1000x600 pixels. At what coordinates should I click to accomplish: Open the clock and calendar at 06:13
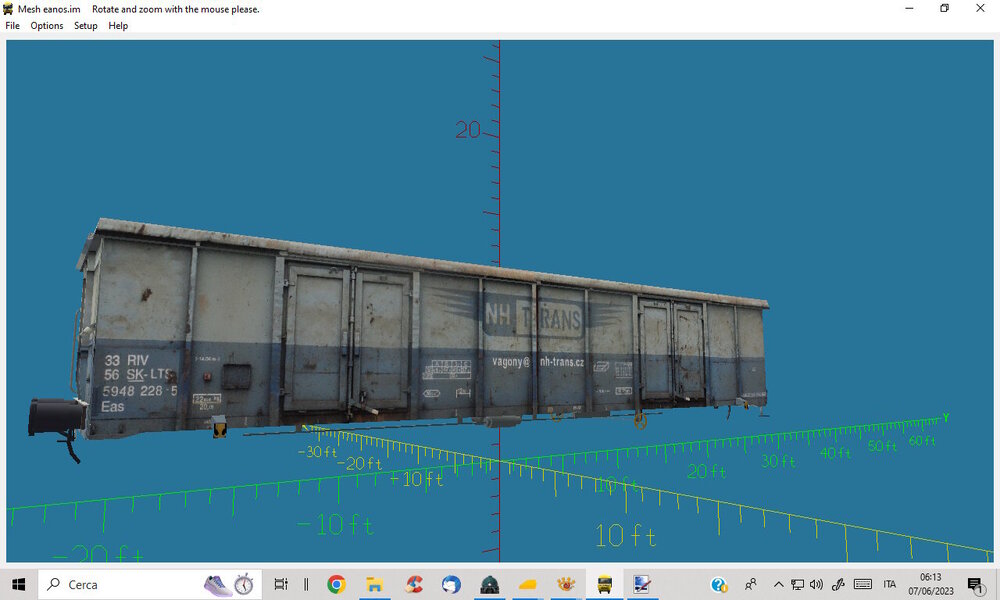pyautogui.click(x=930, y=584)
